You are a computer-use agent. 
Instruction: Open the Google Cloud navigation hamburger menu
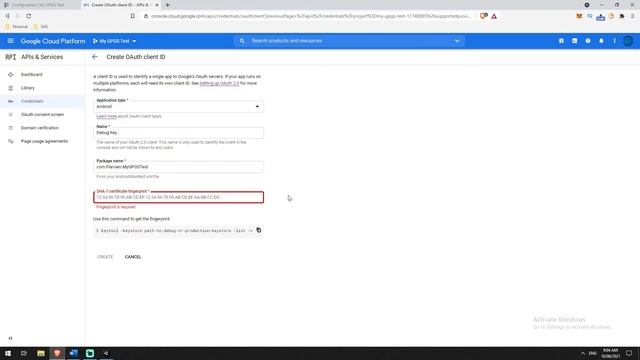[11, 41]
